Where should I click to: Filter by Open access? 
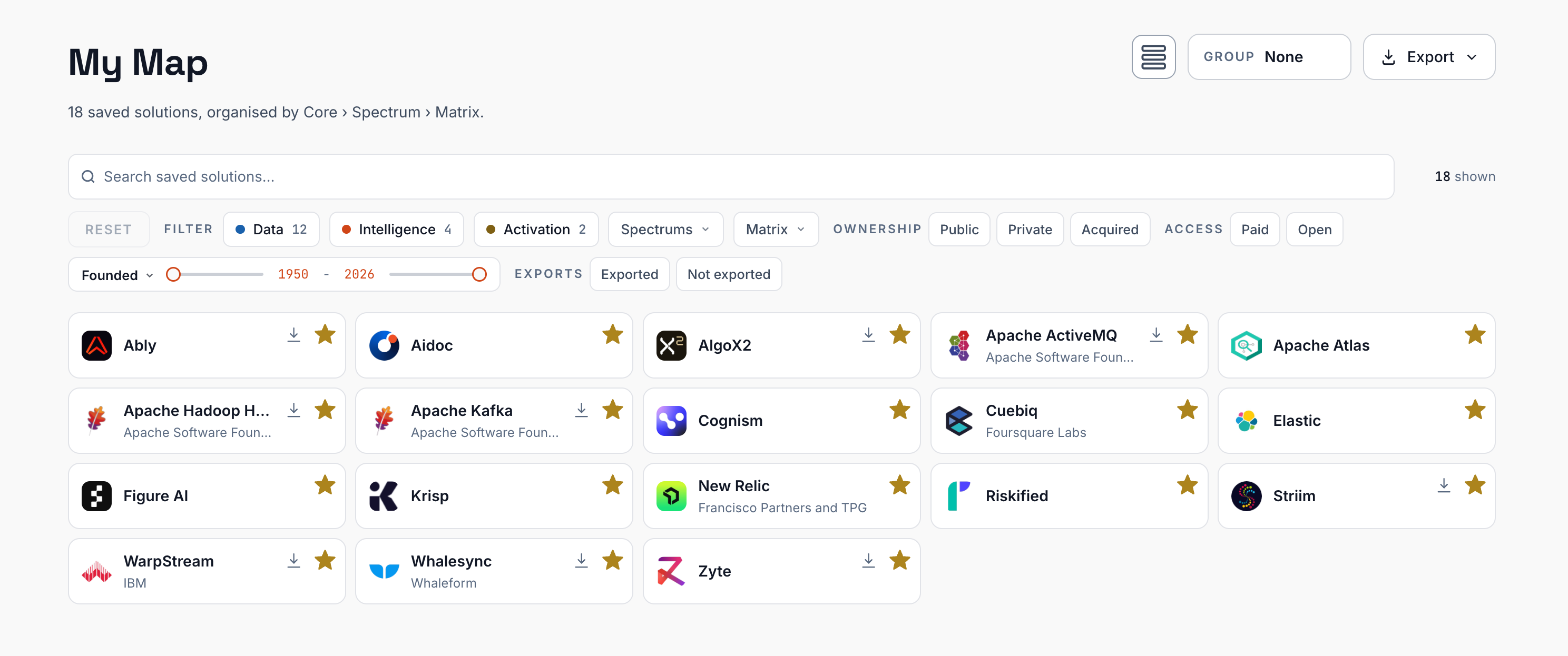coord(1314,230)
